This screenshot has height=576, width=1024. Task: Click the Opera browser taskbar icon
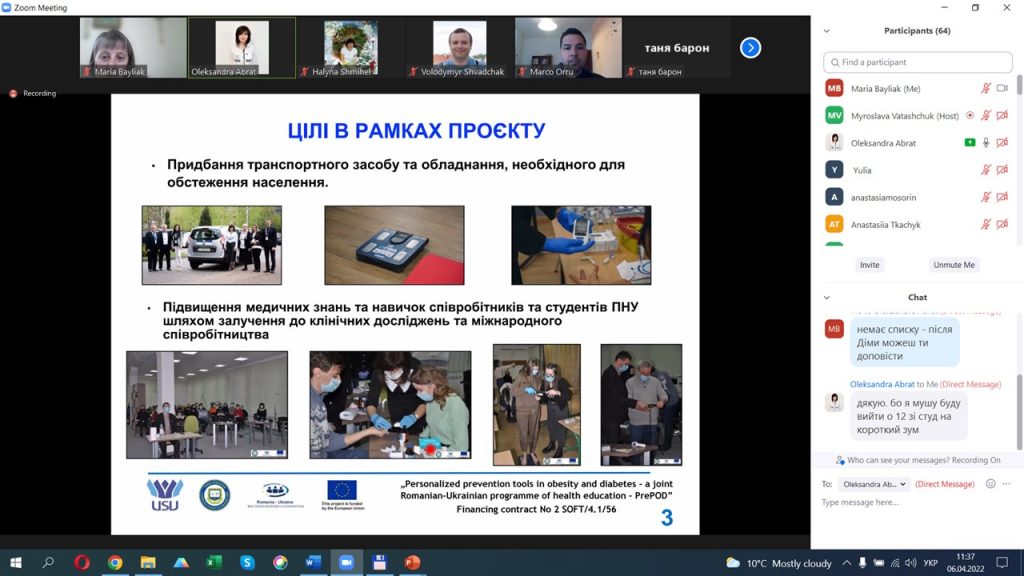coord(82,562)
